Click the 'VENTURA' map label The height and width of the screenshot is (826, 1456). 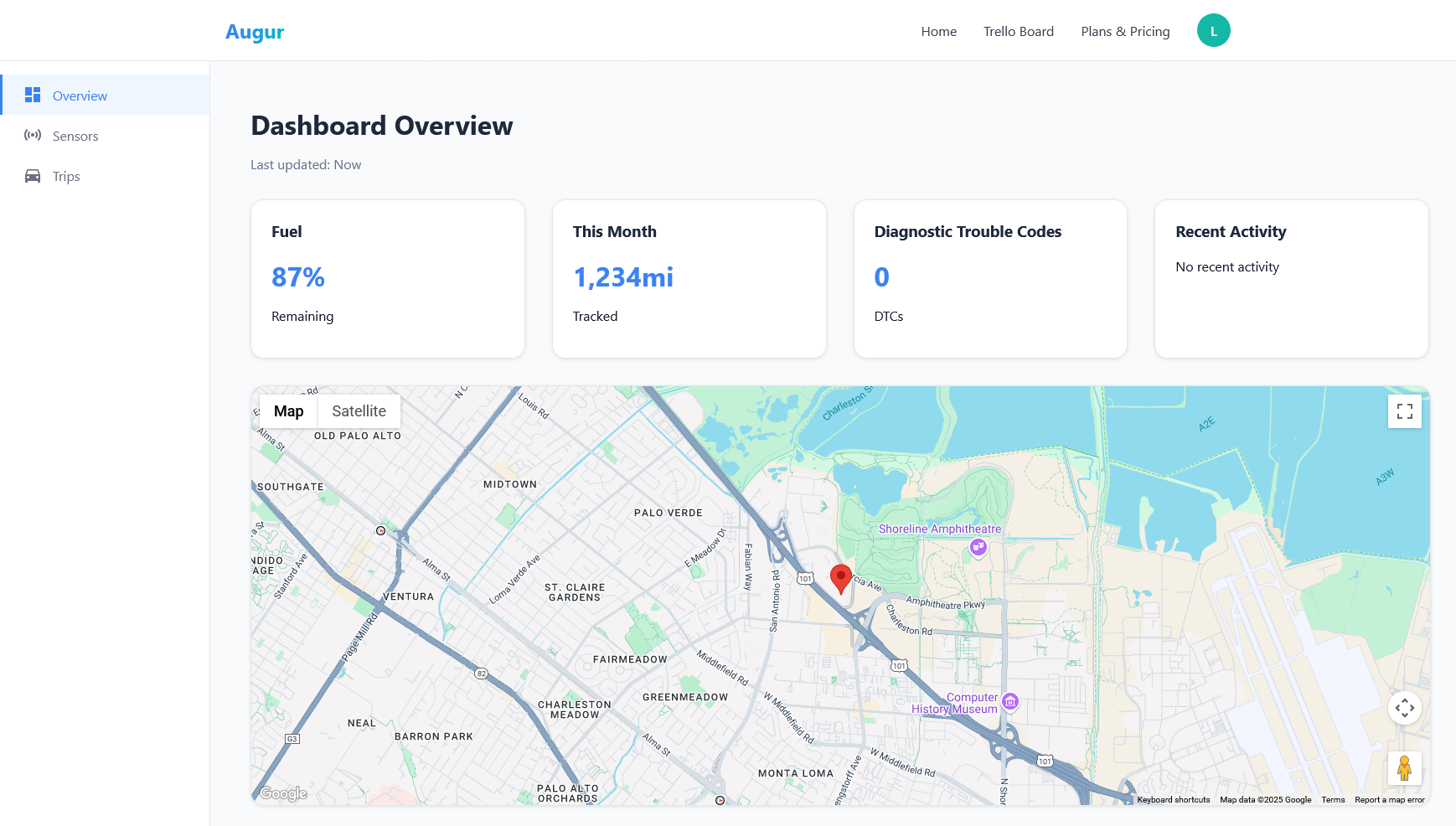click(409, 596)
